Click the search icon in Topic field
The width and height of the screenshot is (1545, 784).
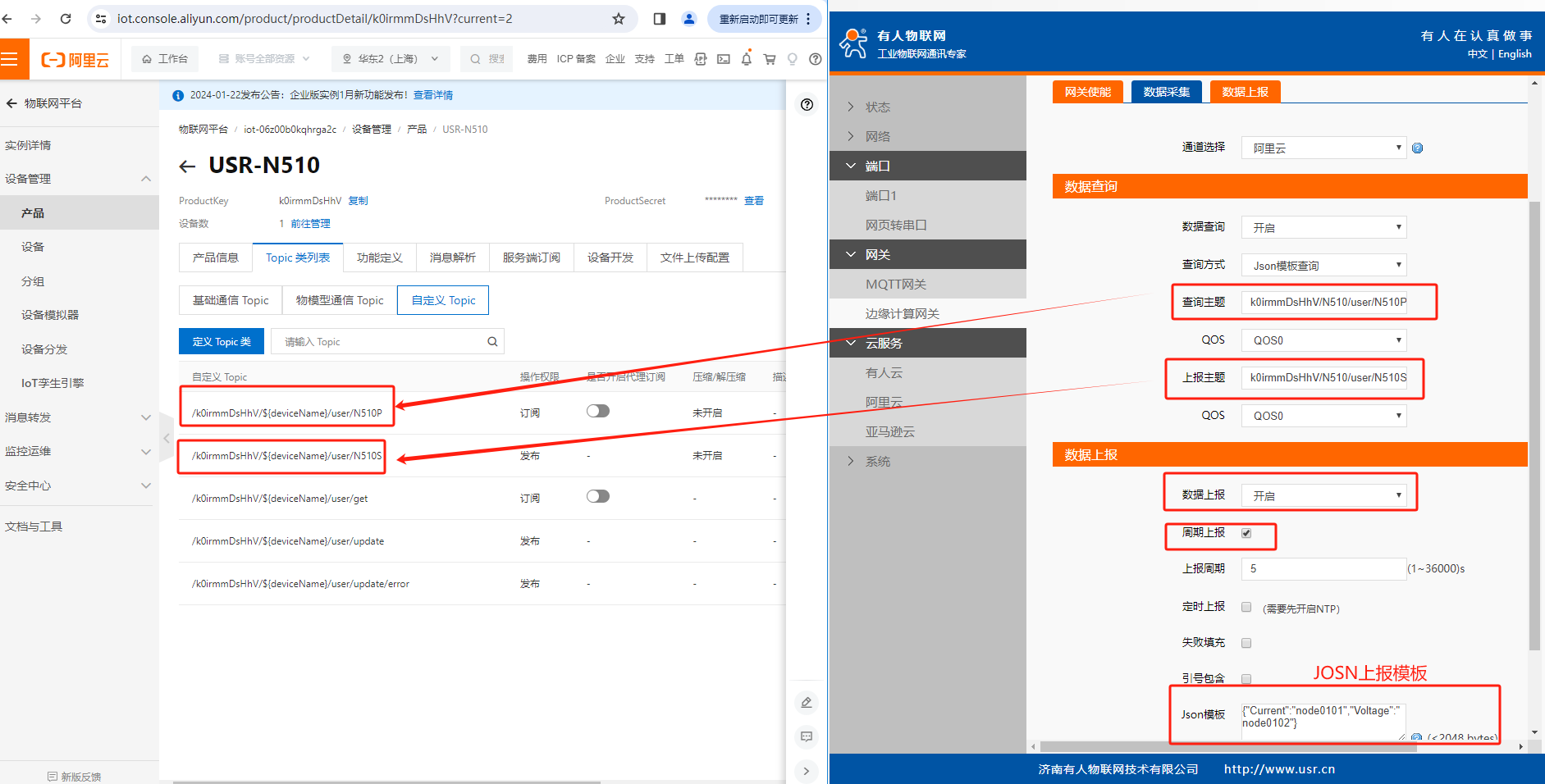(492, 342)
